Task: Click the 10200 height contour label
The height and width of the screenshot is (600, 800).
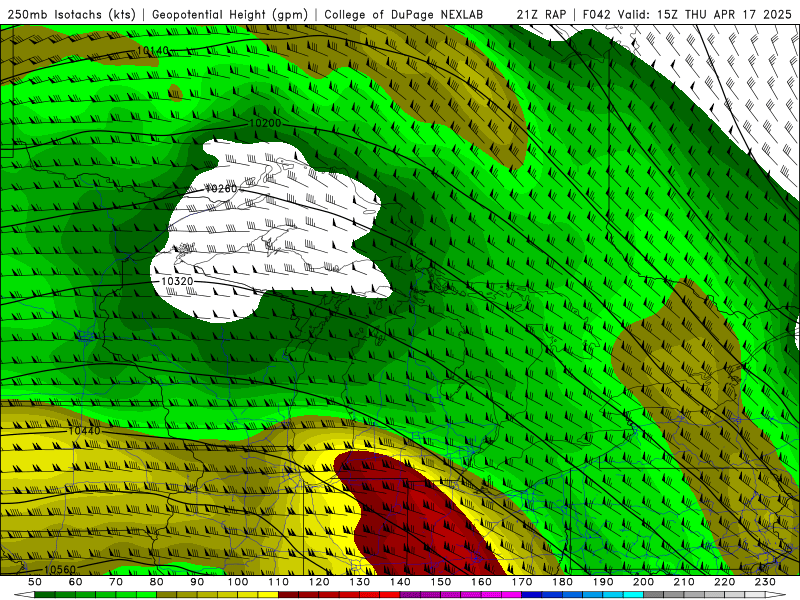Action: pyautogui.click(x=265, y=123)
